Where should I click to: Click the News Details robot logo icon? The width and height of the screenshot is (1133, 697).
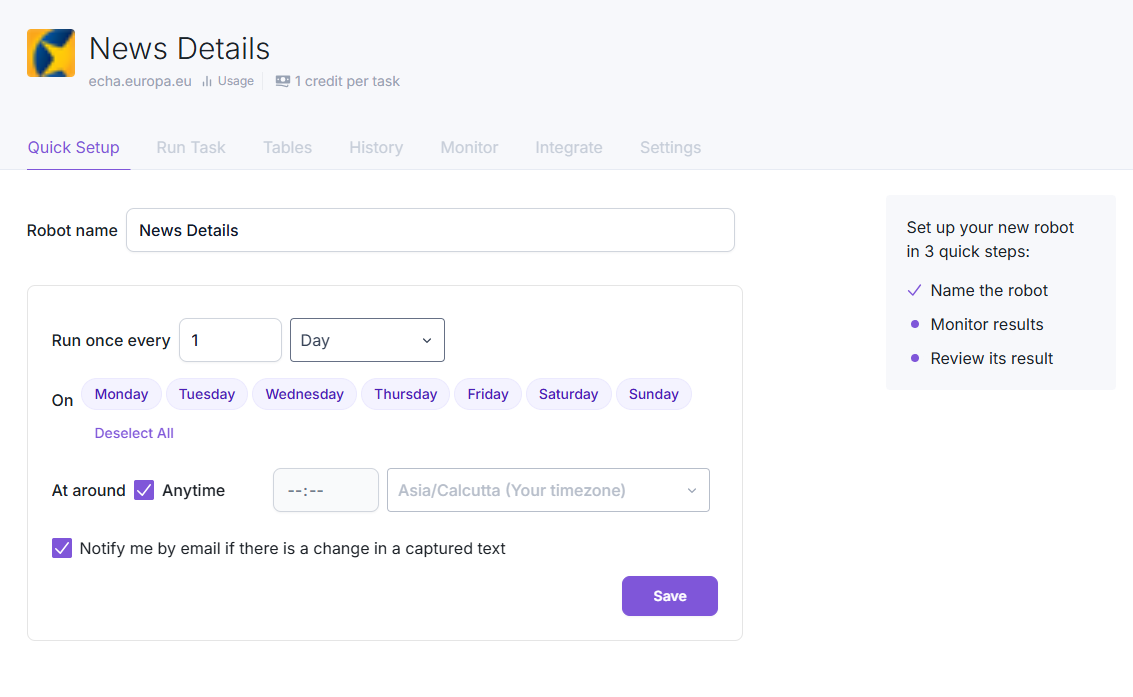pos(51,53)
